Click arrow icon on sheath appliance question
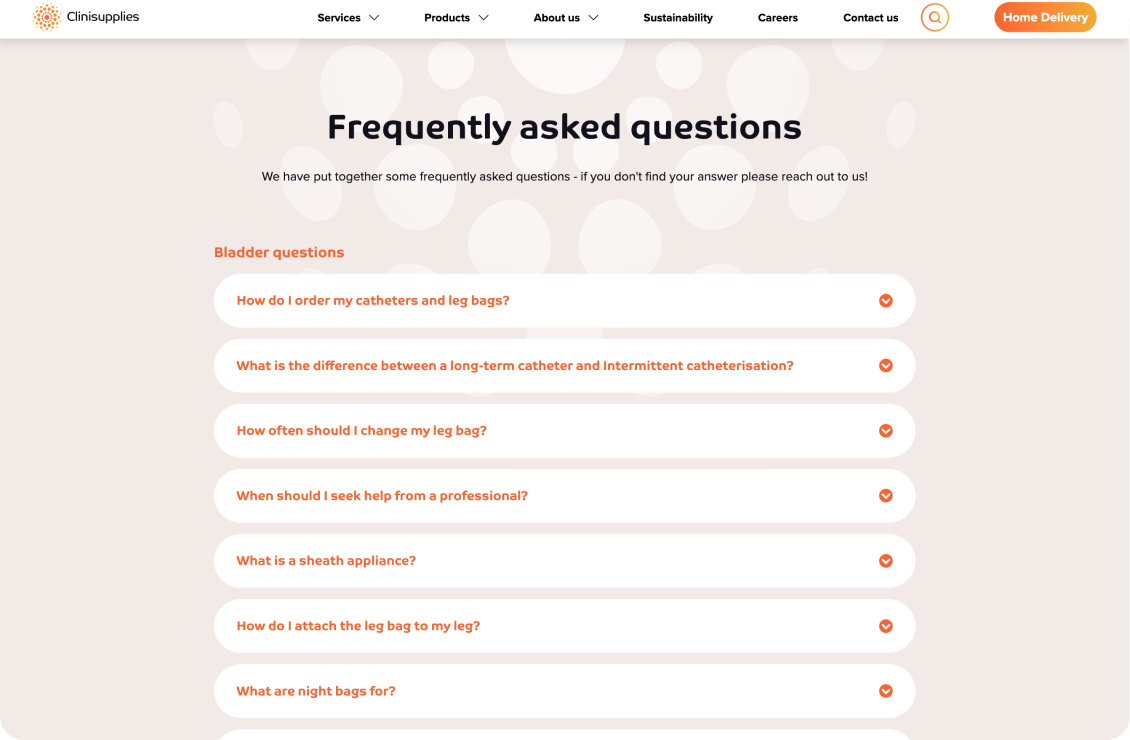The width and height of the screenshot is (1130, 740). point(886,561)
